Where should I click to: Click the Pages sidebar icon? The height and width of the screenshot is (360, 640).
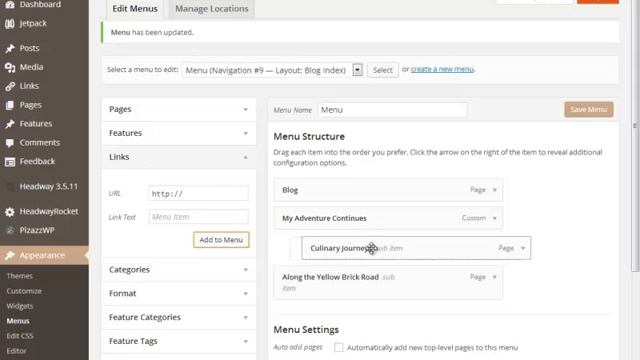[x=10, y=105]
